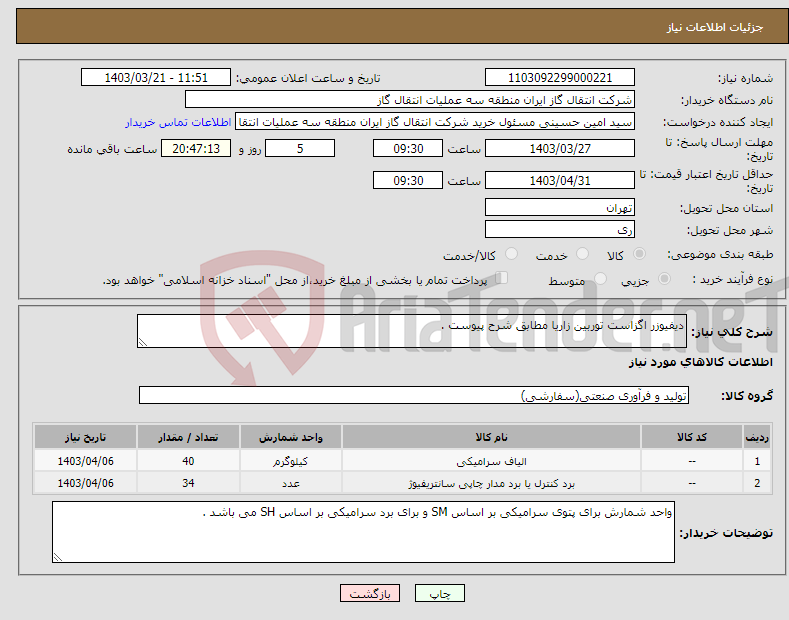The image size is (789, 620).
Task: Click the response deadline time 09:30 field
Action: coord(408,148)
